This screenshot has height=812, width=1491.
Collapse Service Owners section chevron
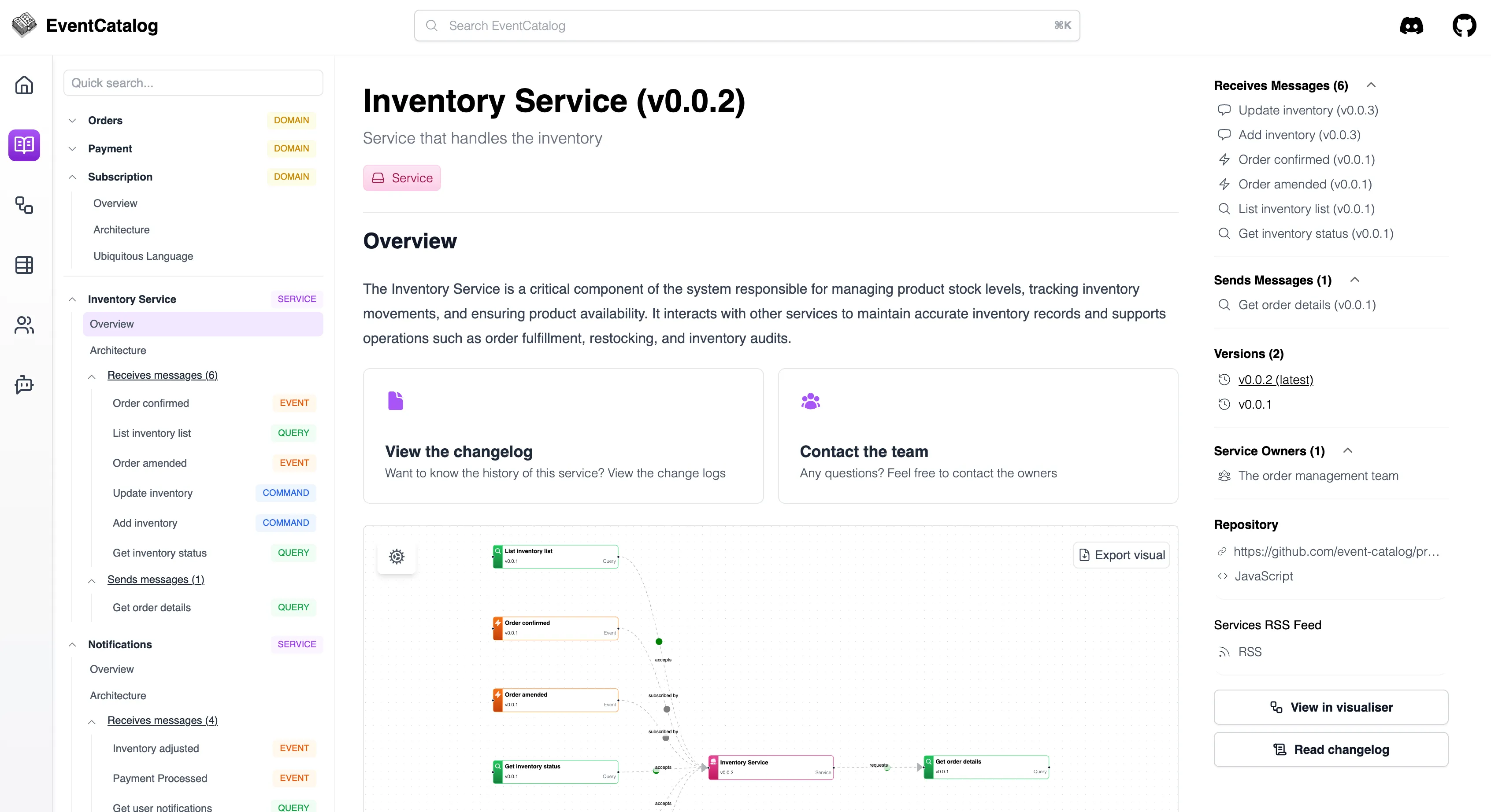click(1347, 450)
